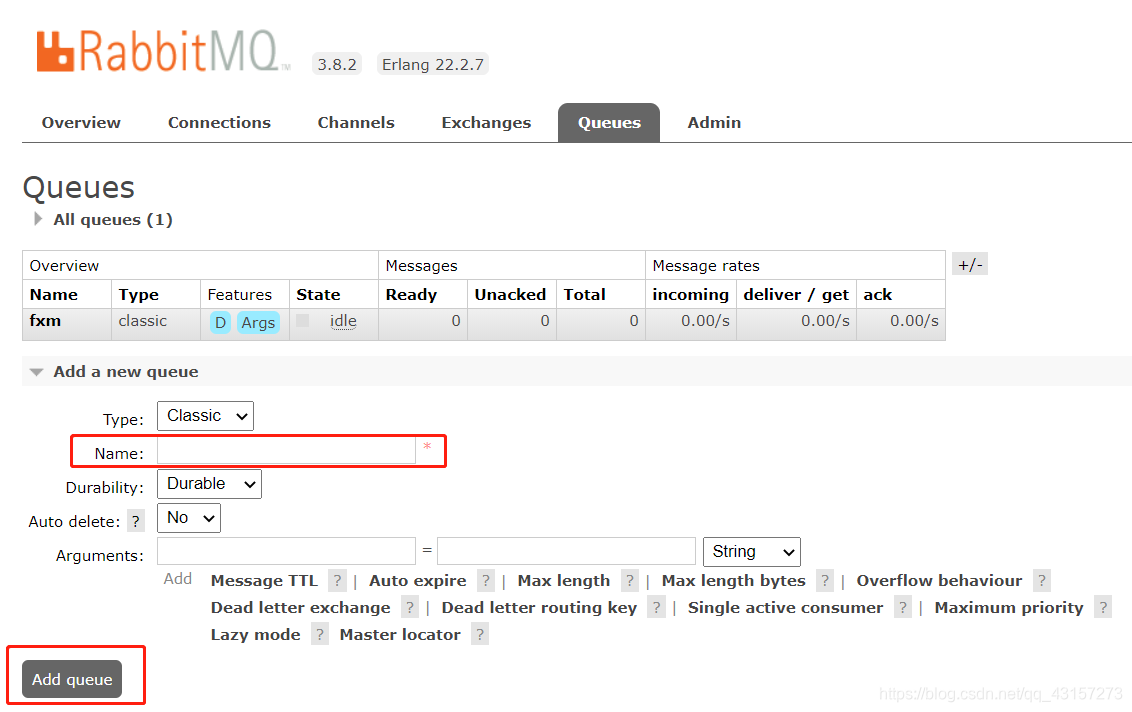Insert Max length argument

pyautogui.click(x=563, y=581)
